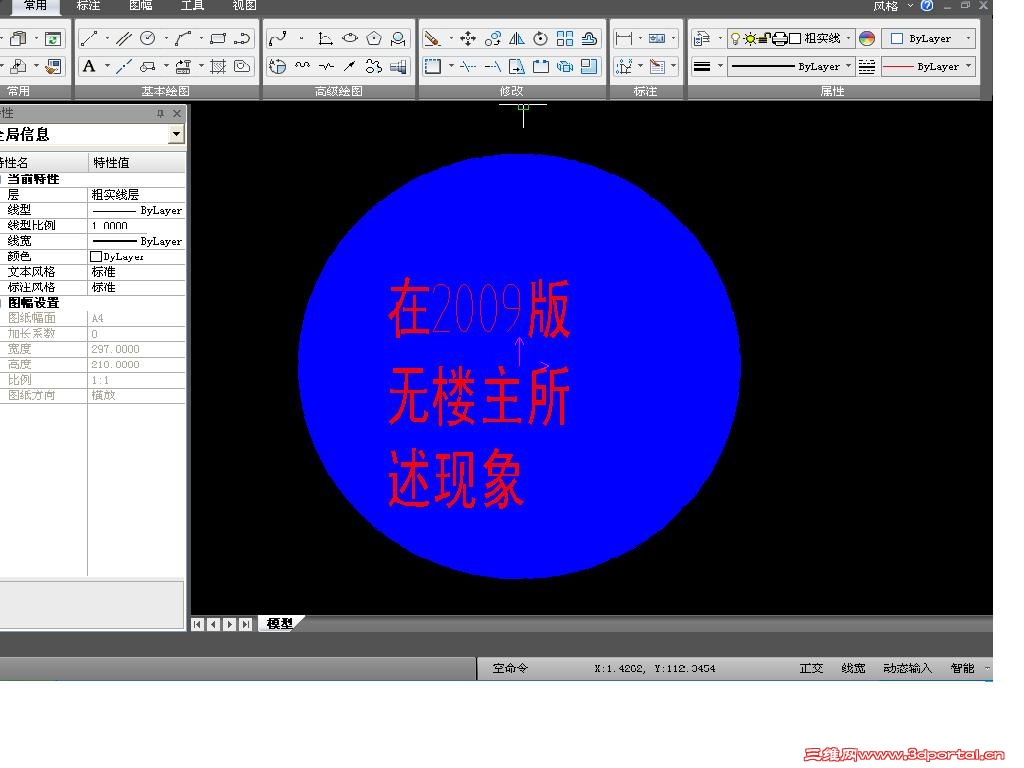Switch to the 标注 ribbon tab
The height and width of the screenshot is (768, 1024).
[x=88, y=6]
